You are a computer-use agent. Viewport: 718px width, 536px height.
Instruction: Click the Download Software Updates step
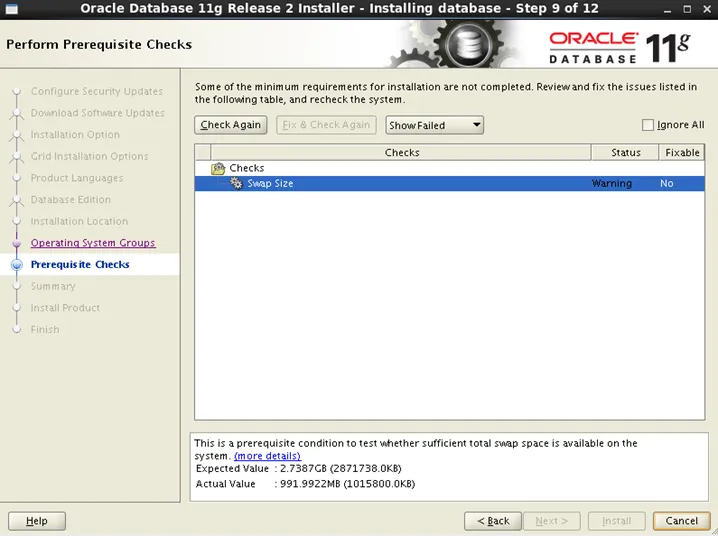(98, 113)
